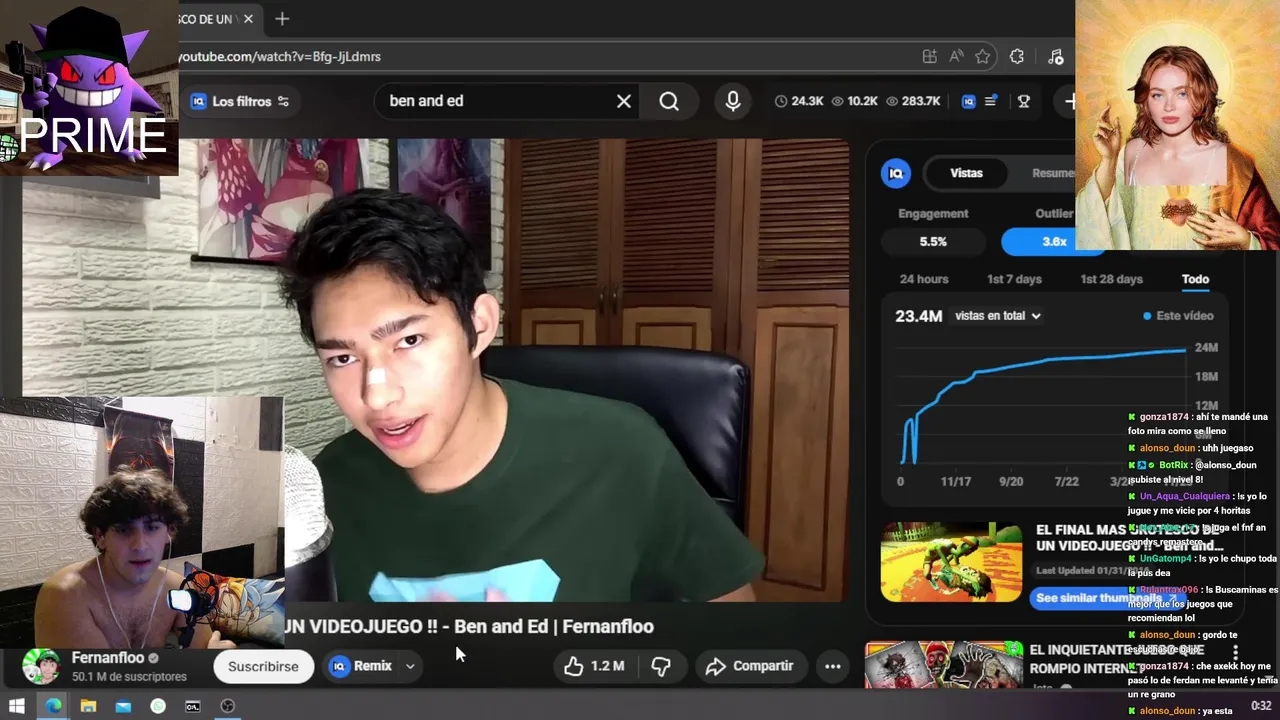Click the Engagement 5.5% pill

[933, 242]
